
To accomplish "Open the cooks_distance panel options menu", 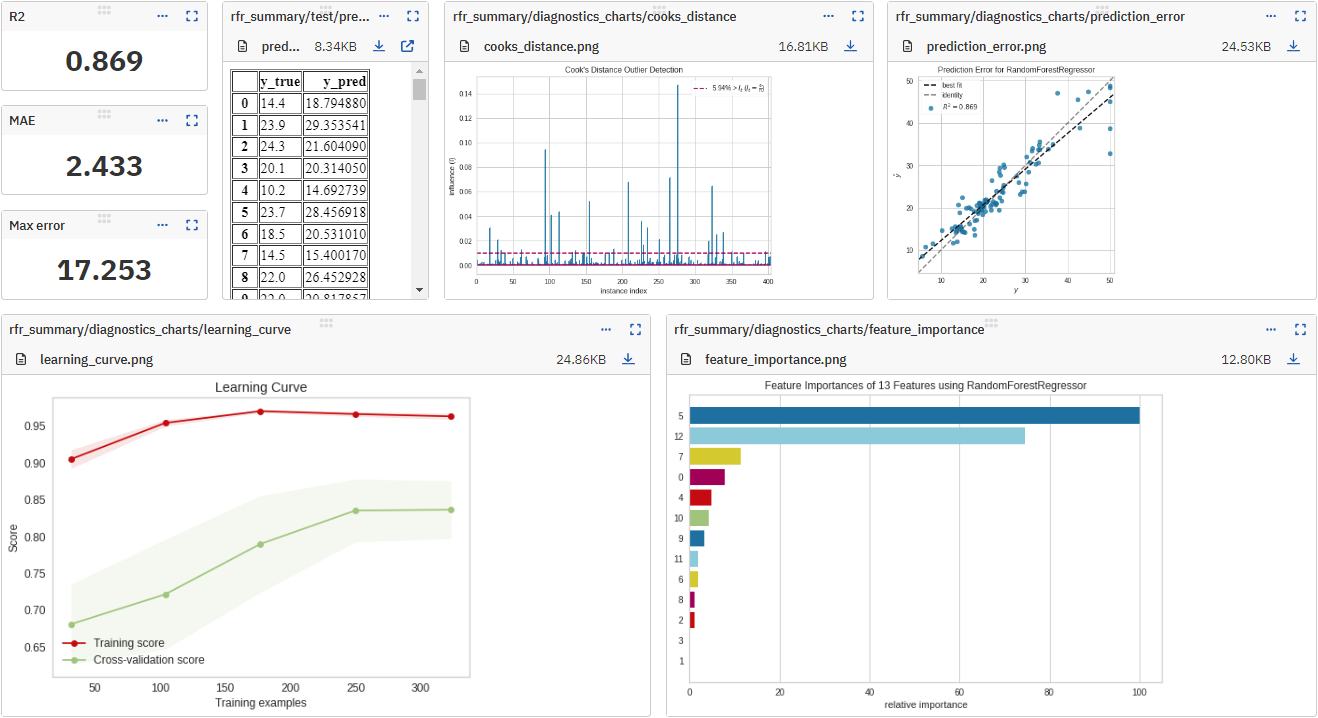I will pos(828,16).
